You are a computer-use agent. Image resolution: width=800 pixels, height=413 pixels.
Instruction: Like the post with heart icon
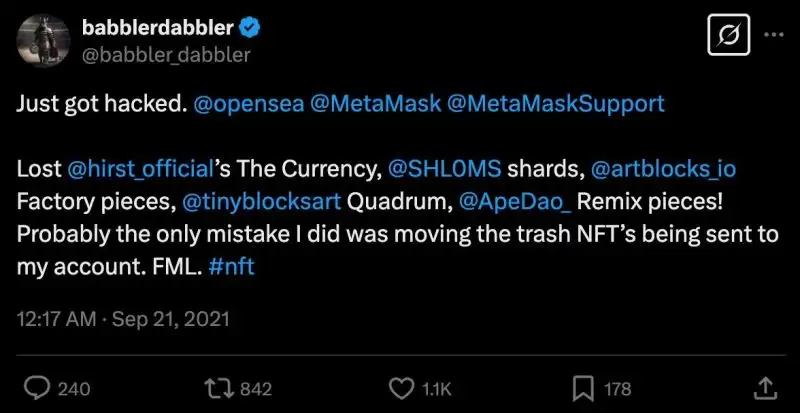coord(401,388)
